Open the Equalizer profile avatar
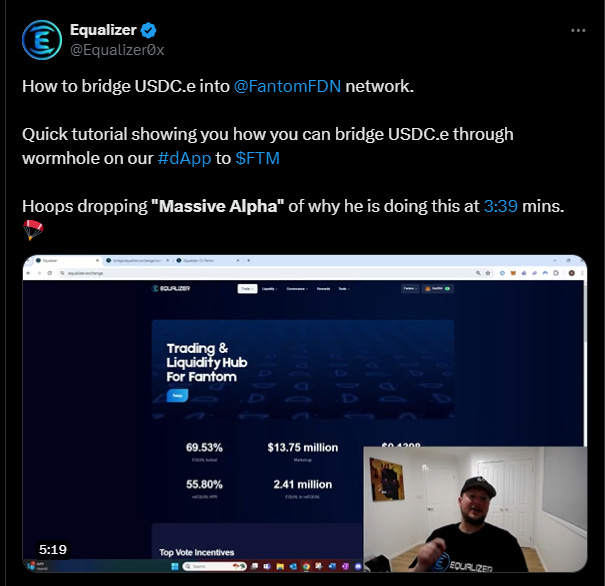Screen dimensions: 605x586 42,40
